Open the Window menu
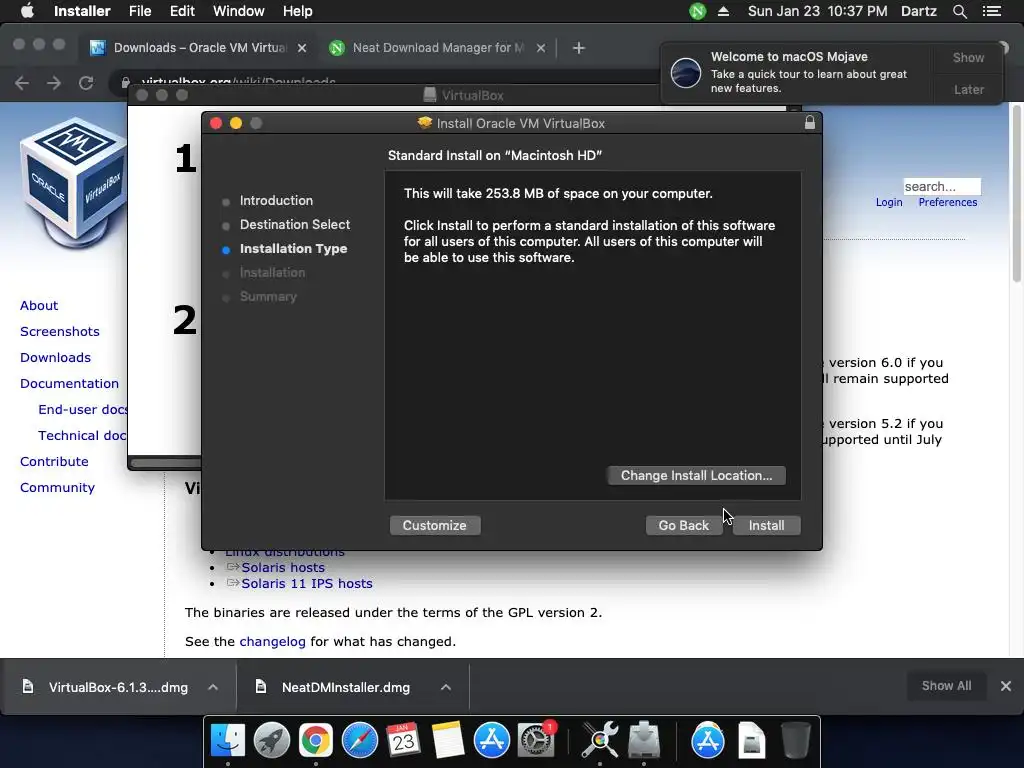This screenshot has width=1024, height=768. tap(238, 11)
